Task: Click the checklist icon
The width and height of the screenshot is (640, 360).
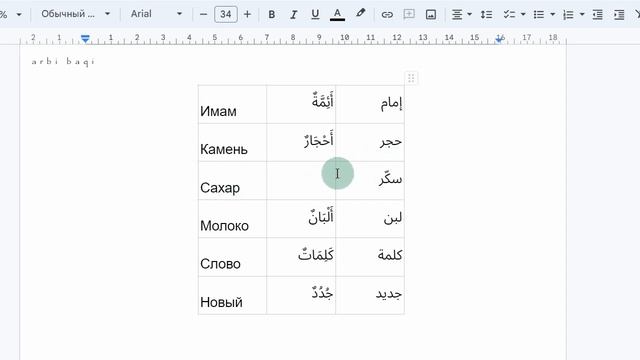Action: [509, 15]
